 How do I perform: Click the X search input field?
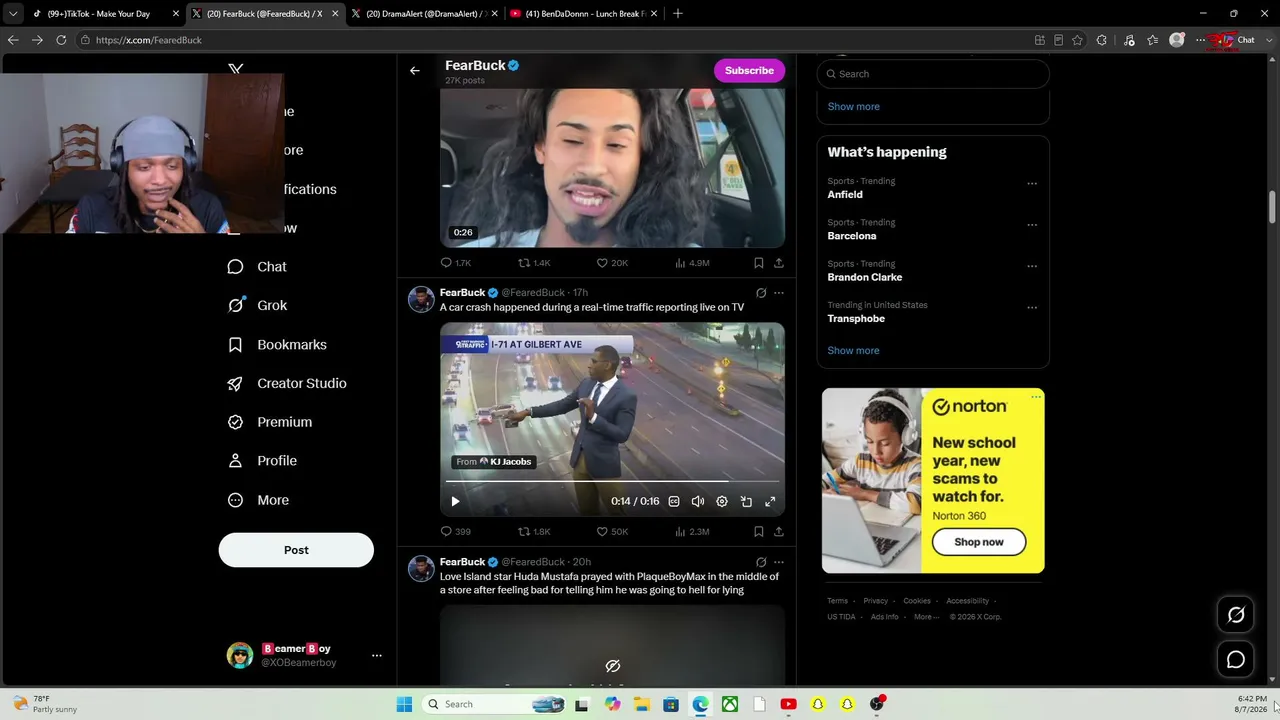tap(933, 74)
